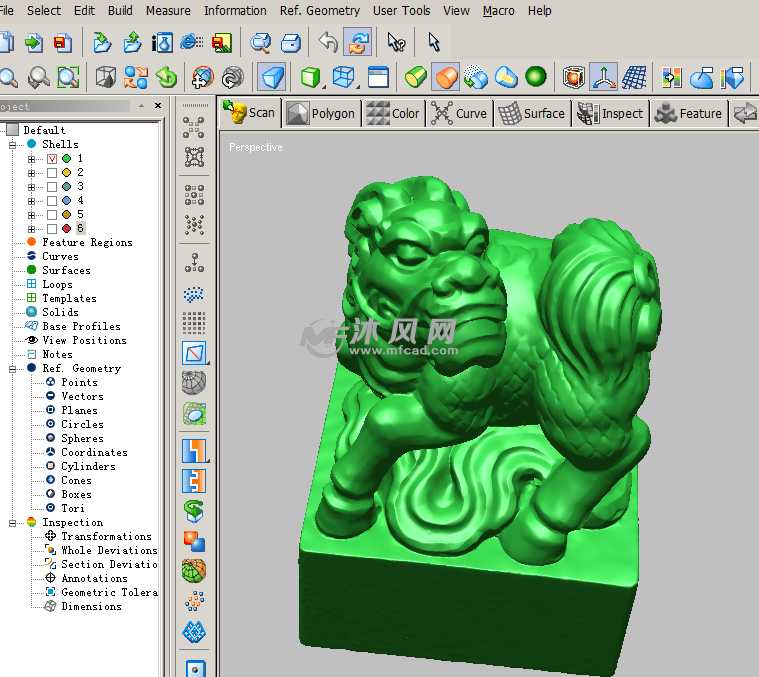Select the Feature Regions tree item
759x677 pixels.
tap(87, 243)
